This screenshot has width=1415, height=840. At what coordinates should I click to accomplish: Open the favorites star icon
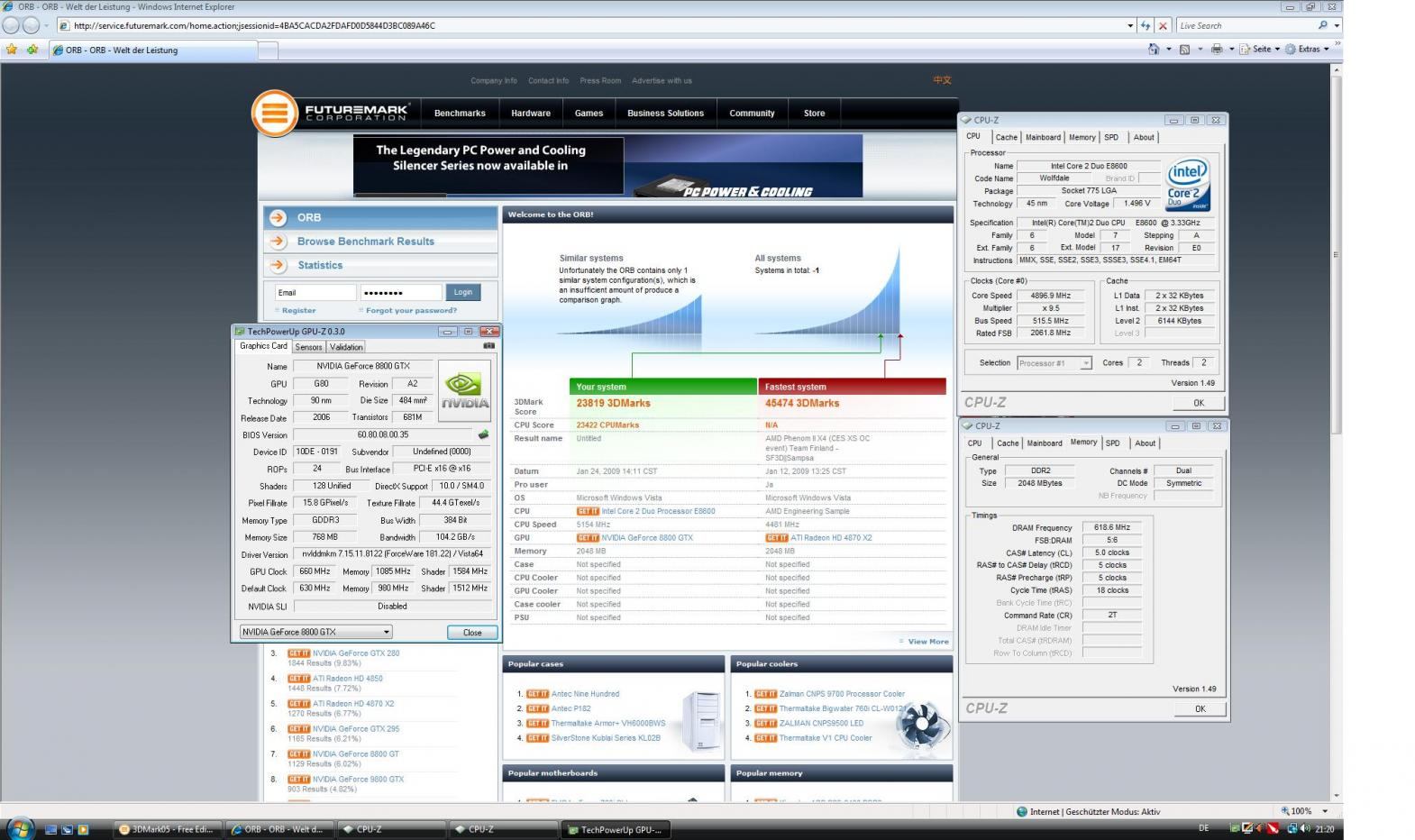click(x=12, y=50)
